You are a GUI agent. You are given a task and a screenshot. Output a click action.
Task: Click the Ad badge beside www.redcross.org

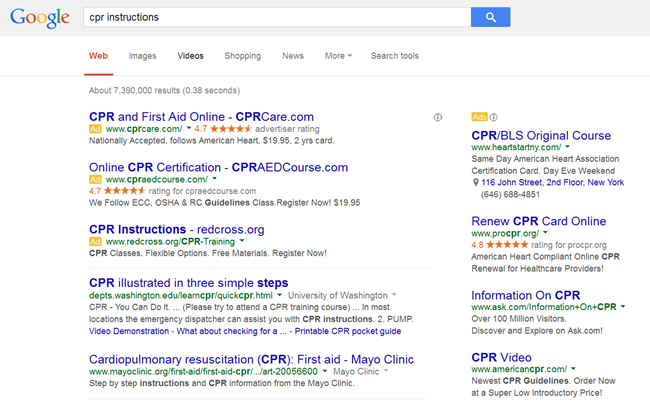click(96, 242)
